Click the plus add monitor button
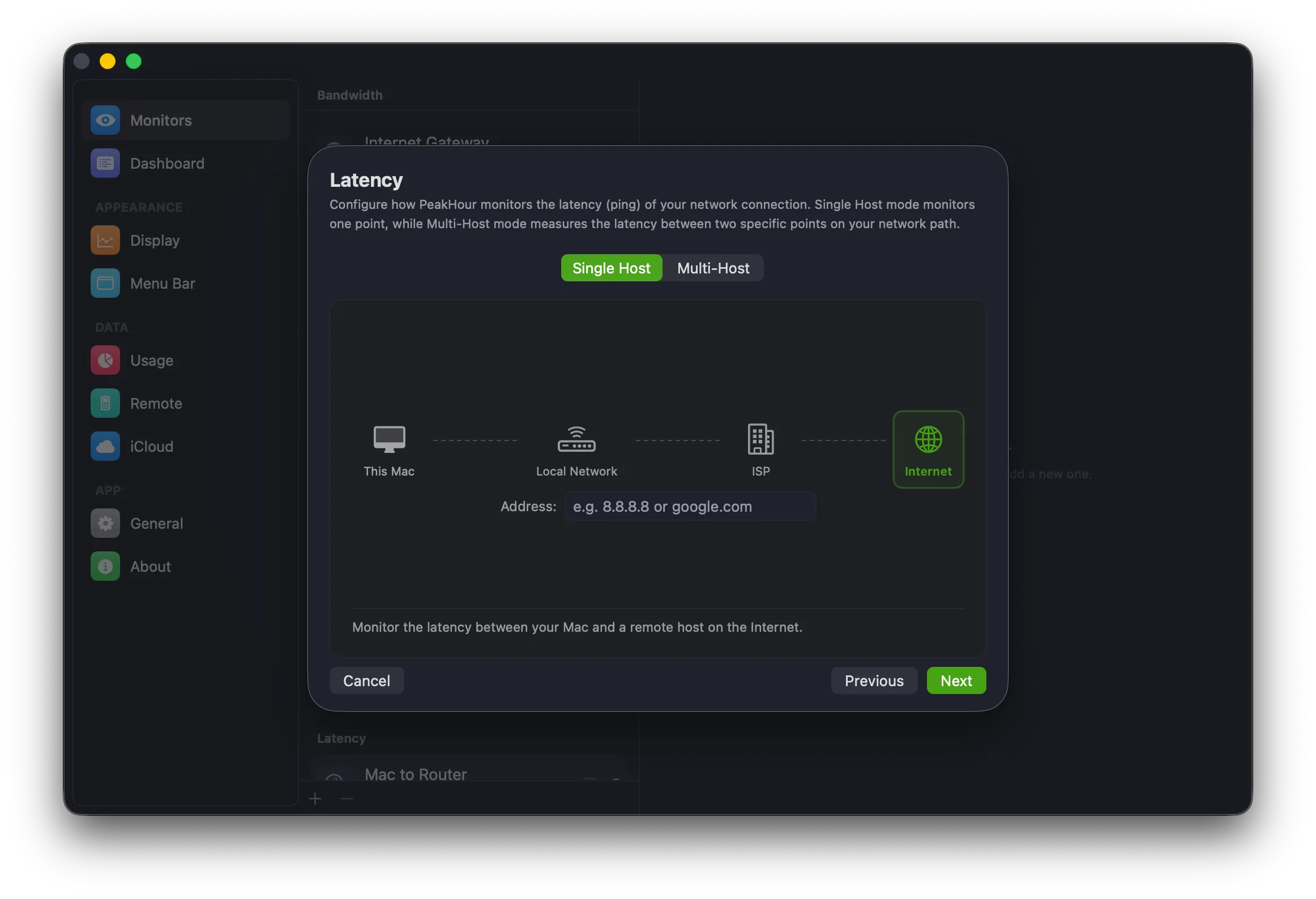Screen dimensions: 1316x899 click(315, 799)
